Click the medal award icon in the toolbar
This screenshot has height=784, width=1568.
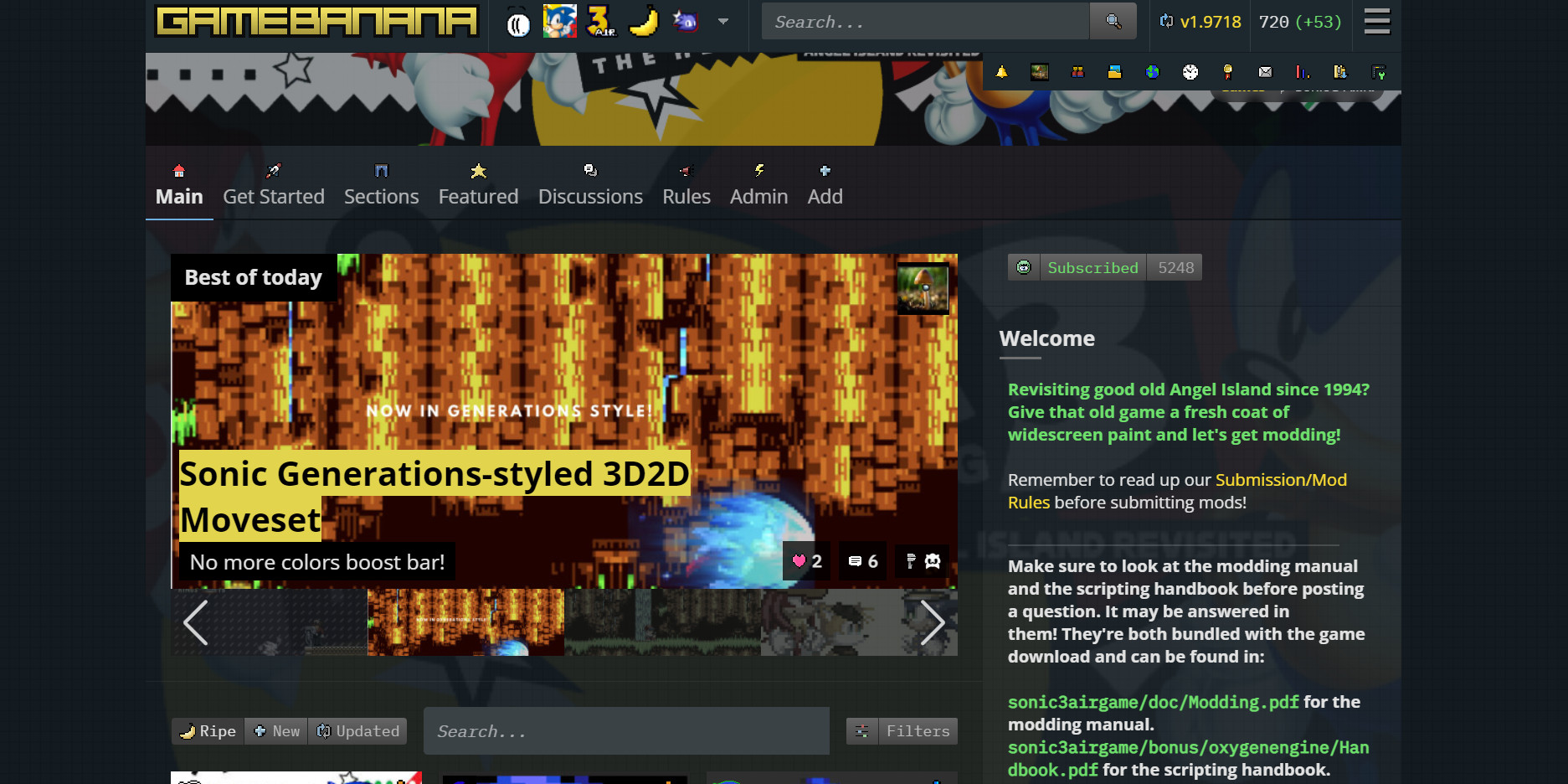(x=1227, y=71)
